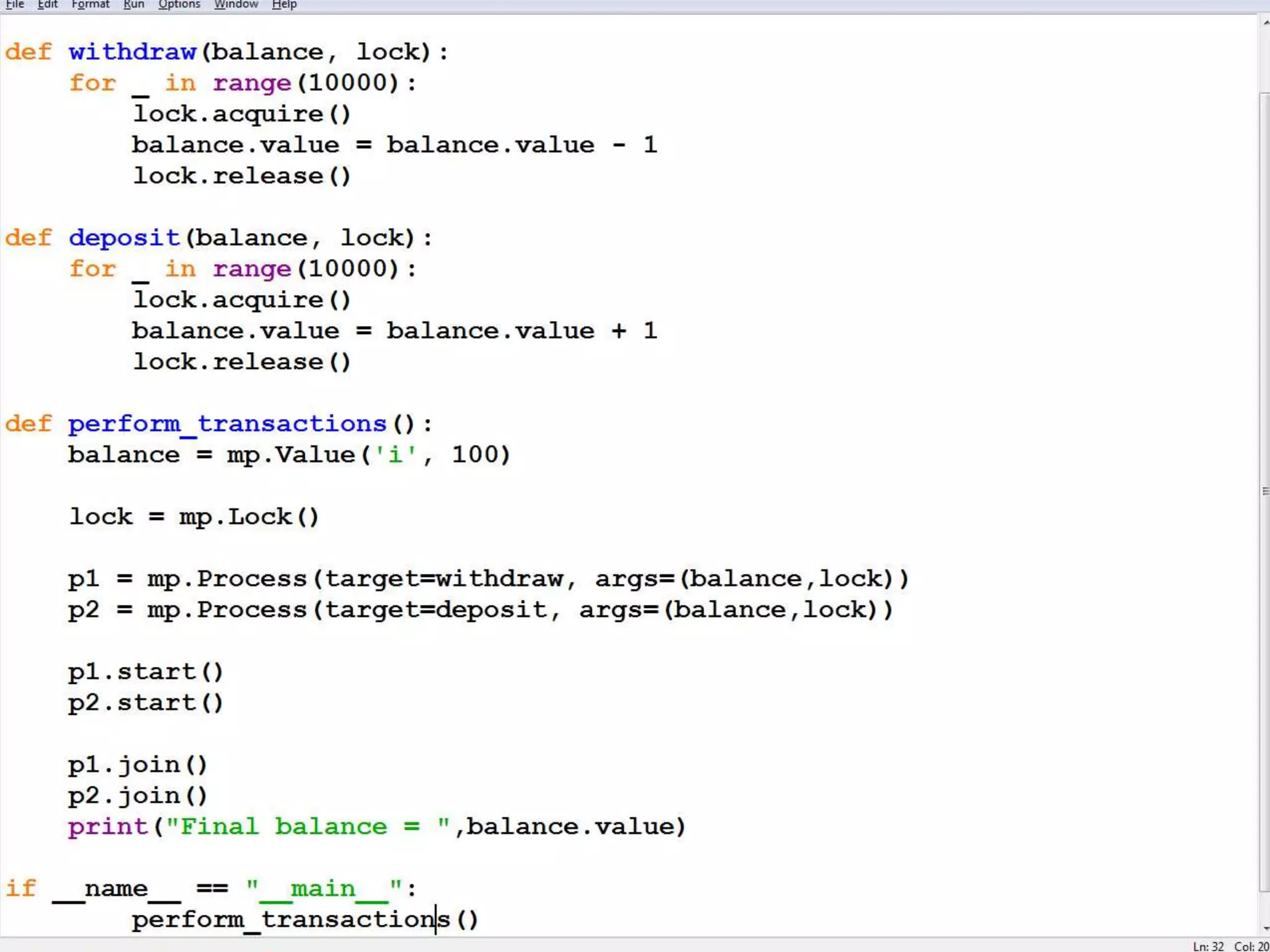Screen dimensions: 1270x952
Task: Click on mp.Lock() in the code
Action: pyautogui.click(x=248, y=517)
